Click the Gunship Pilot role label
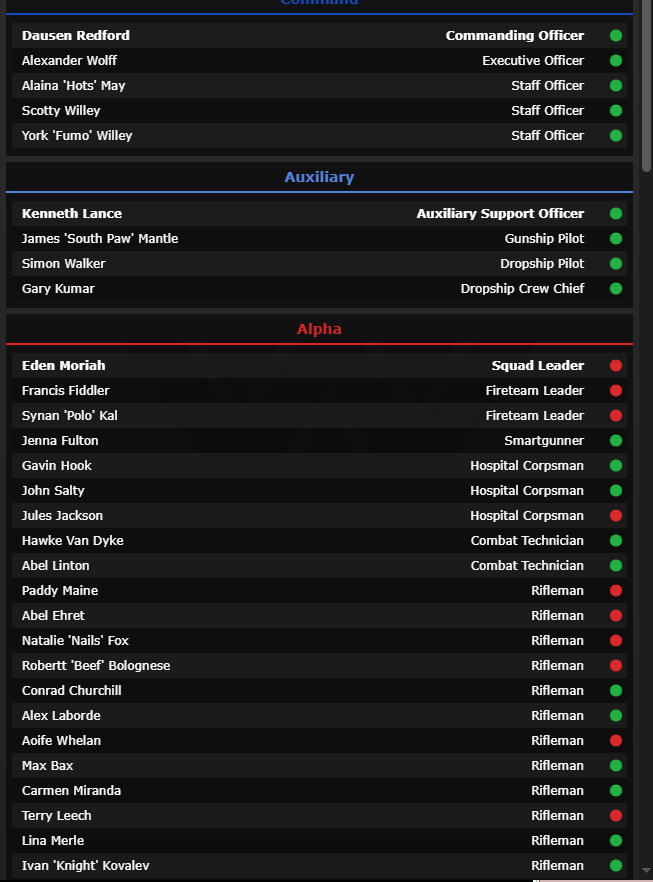Screen dimensions: 653x882 point(544,239)
